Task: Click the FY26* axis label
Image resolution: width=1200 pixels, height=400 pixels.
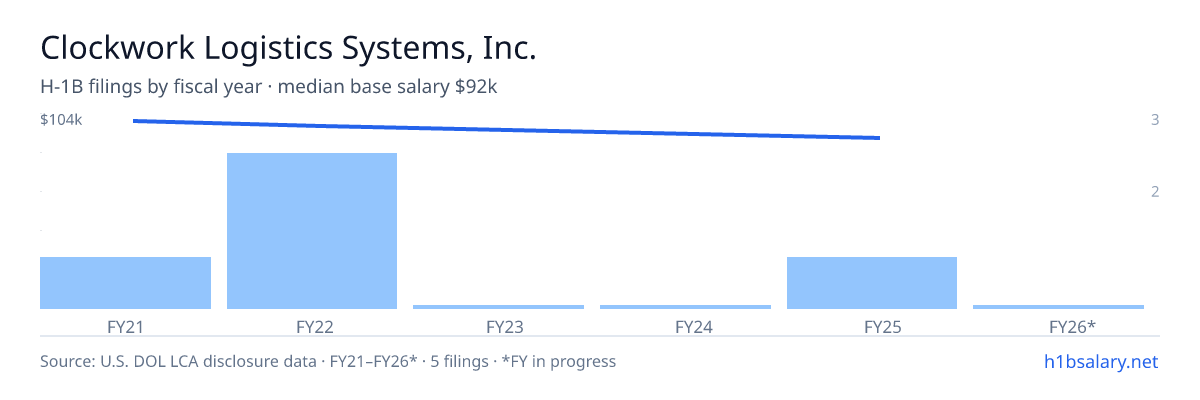Action: pos(1058,326)
